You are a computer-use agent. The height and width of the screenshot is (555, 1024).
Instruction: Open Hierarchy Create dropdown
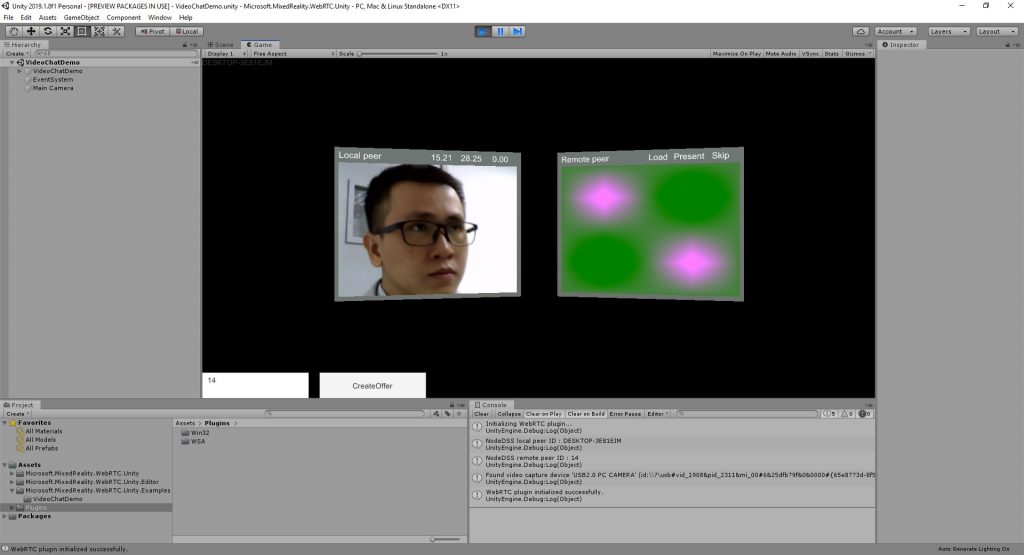coord(17,54)
